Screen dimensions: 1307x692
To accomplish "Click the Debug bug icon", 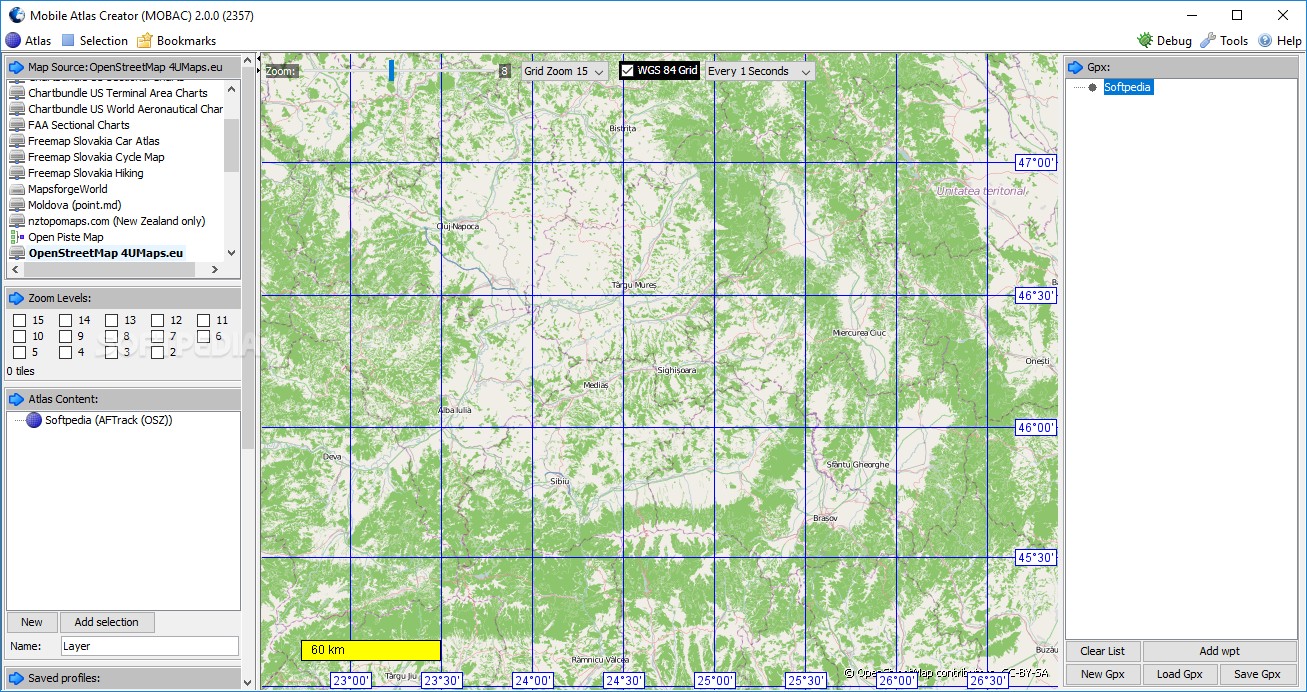I will pyautogui.click(x=1145, y=41).
